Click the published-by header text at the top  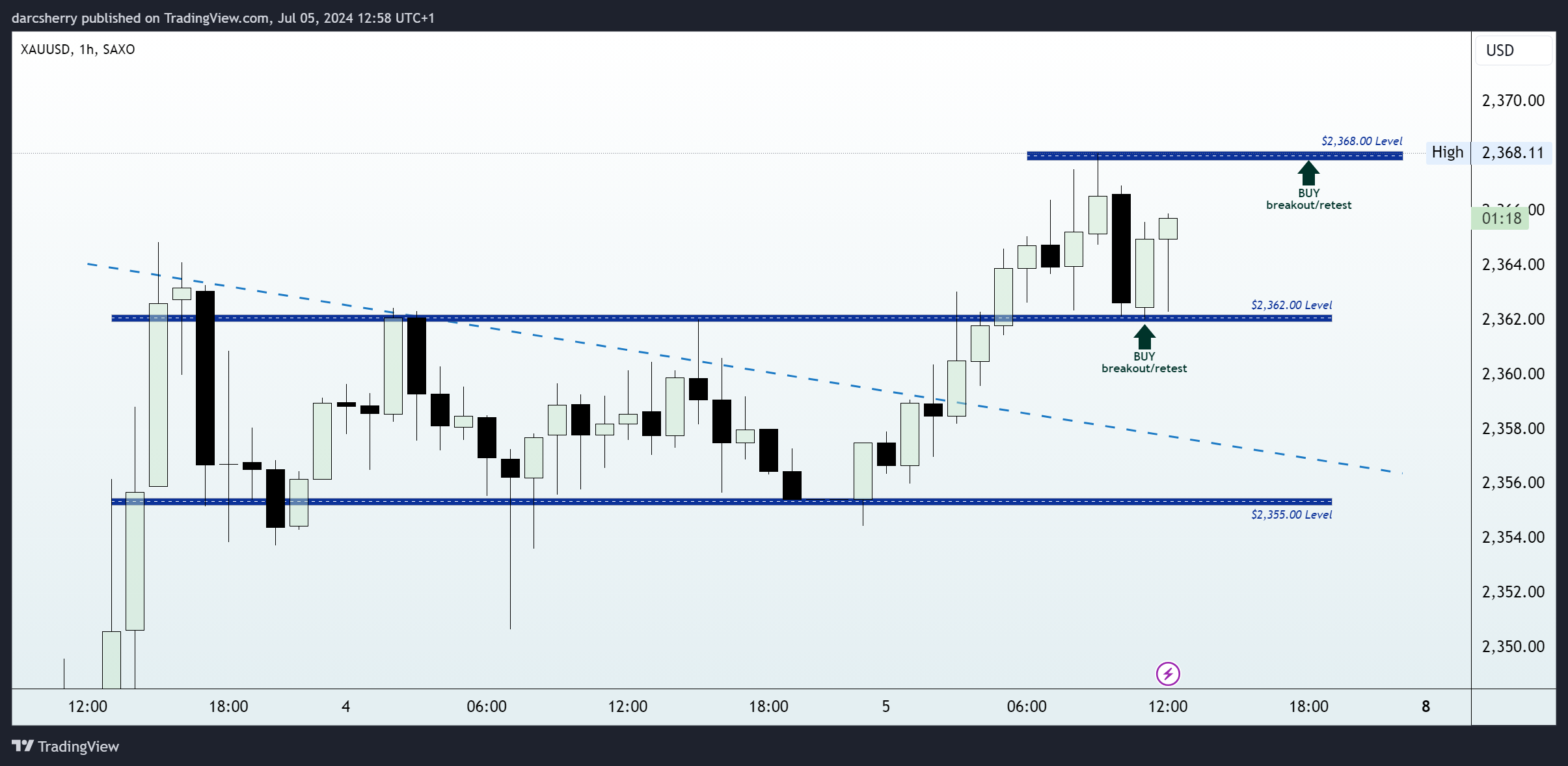point(223,18)
